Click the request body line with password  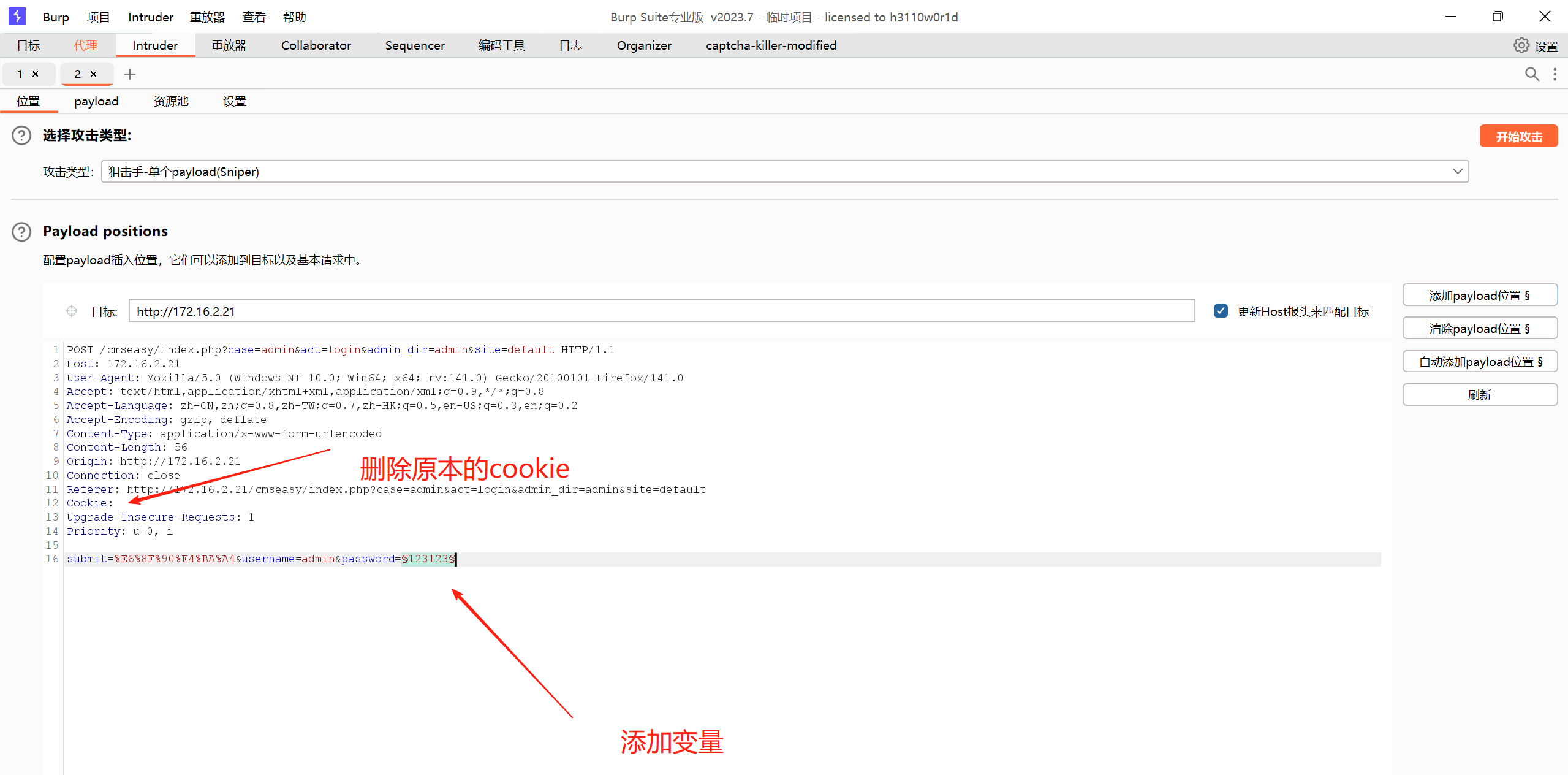pos(261,559)
